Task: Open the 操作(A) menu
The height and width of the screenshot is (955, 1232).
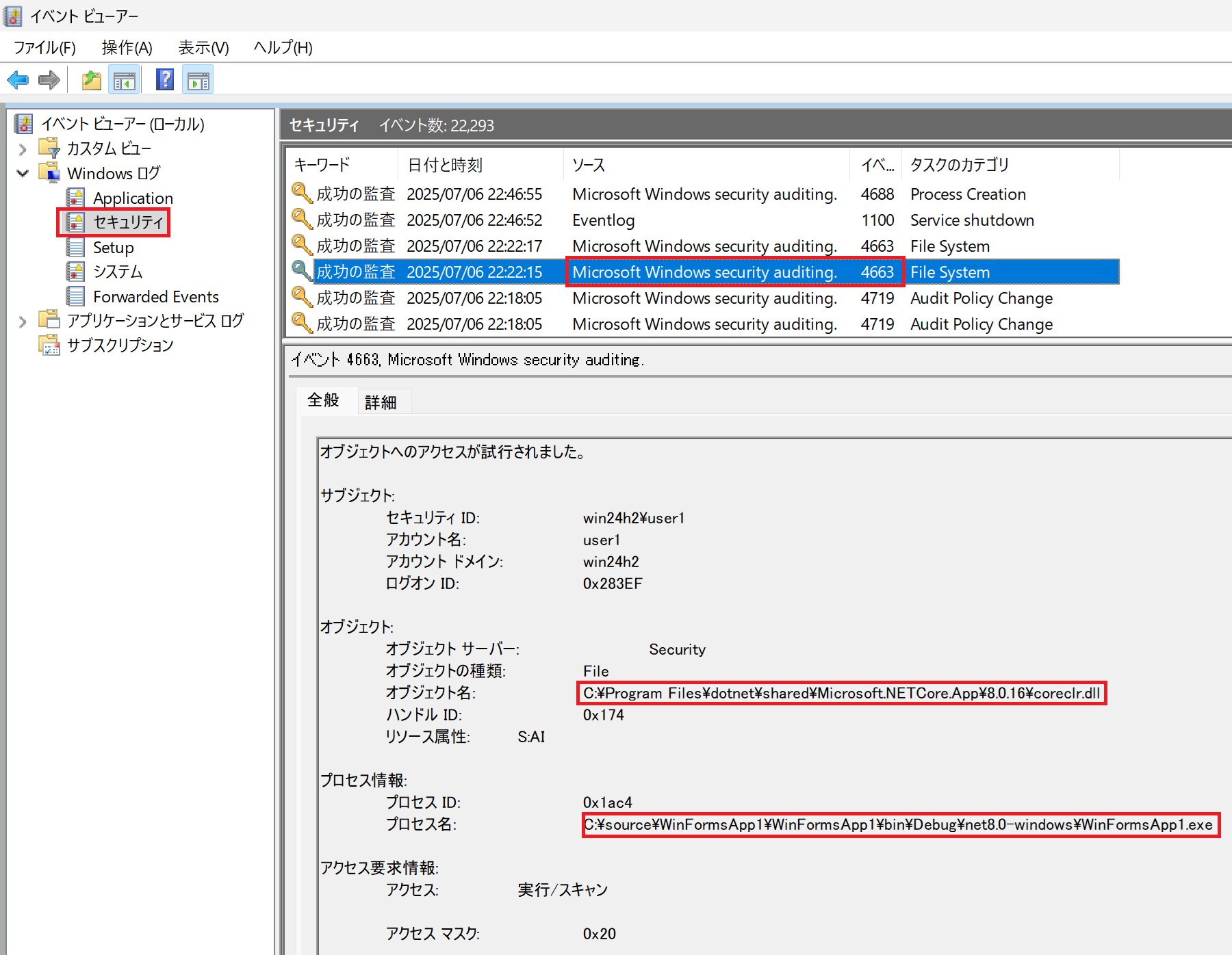Action: [x=127, y=47]
